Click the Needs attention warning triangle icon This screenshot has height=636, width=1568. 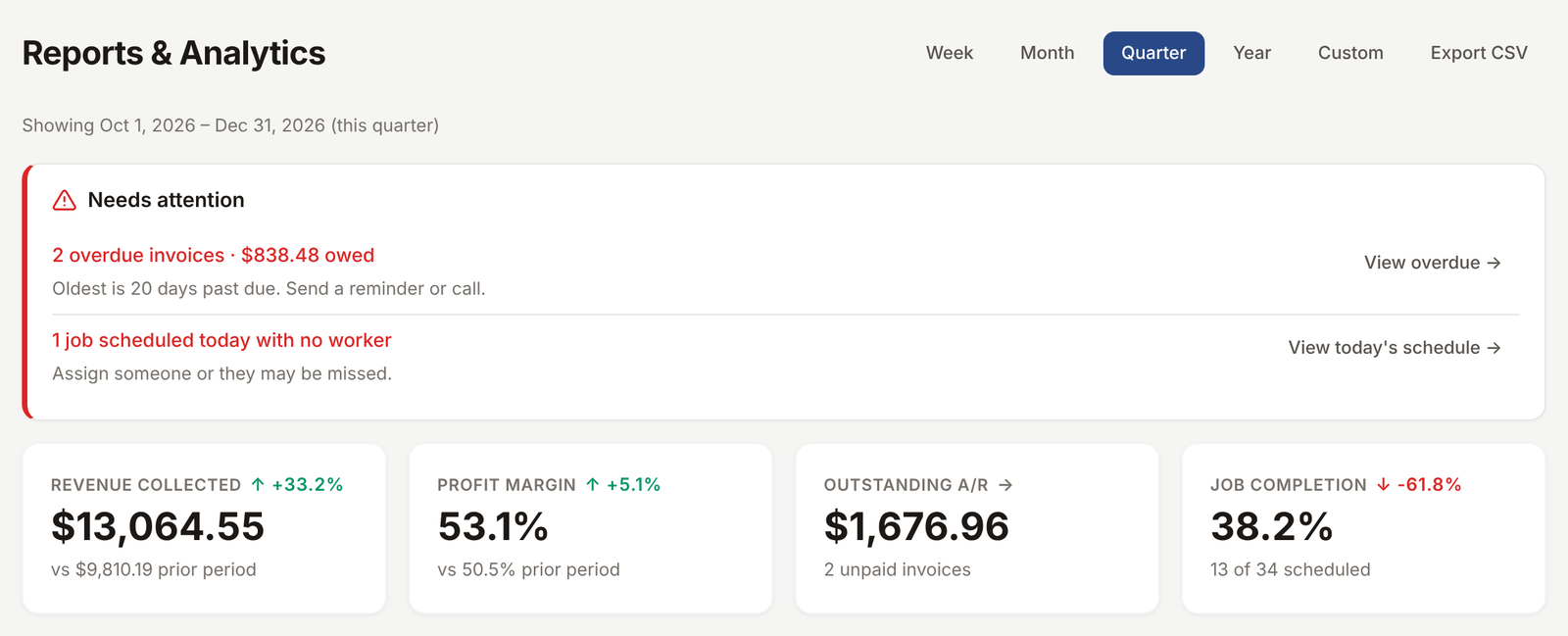(x=65, y=200)
